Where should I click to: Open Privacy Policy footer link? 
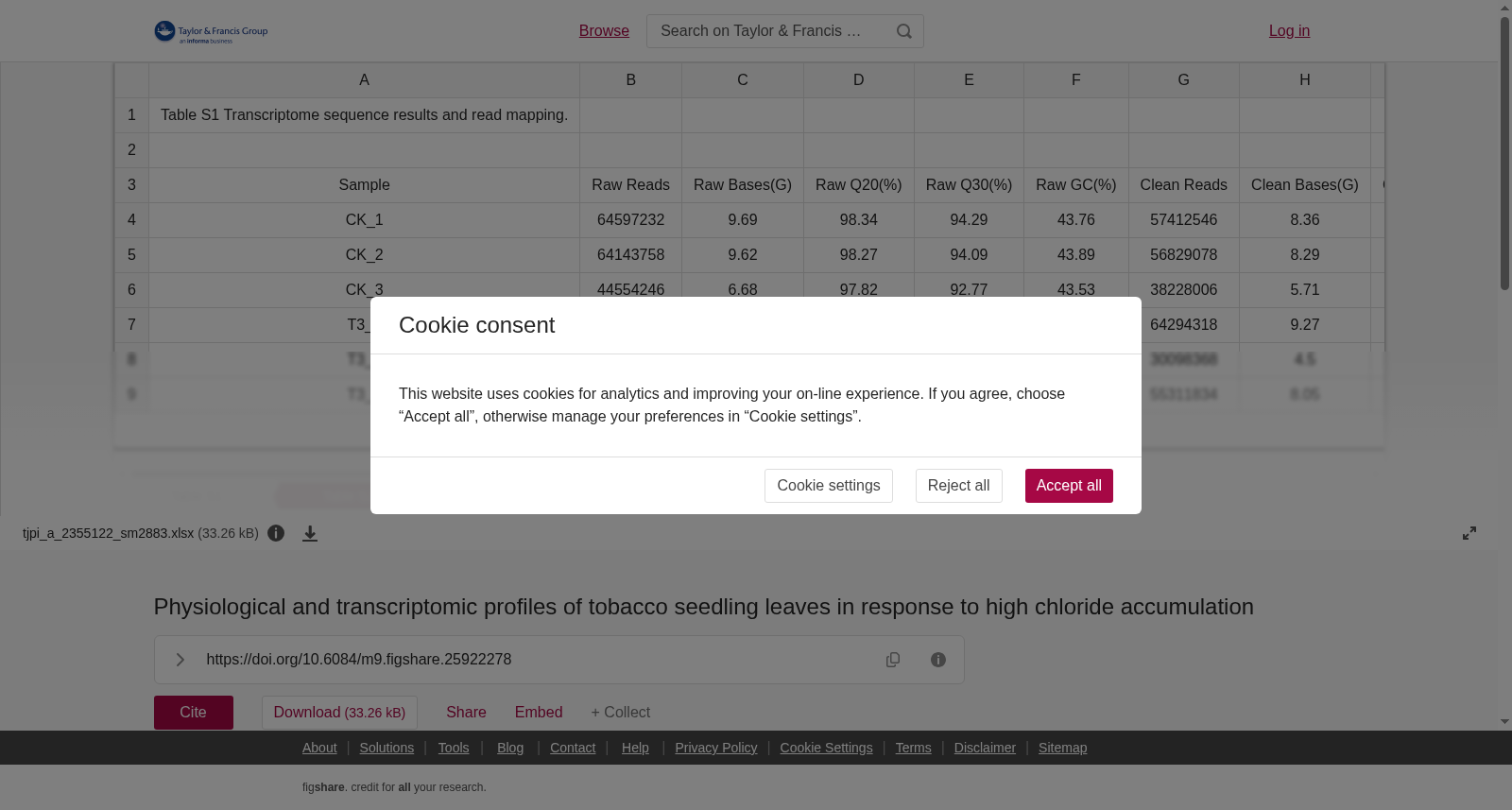click(x=716, y=748)
